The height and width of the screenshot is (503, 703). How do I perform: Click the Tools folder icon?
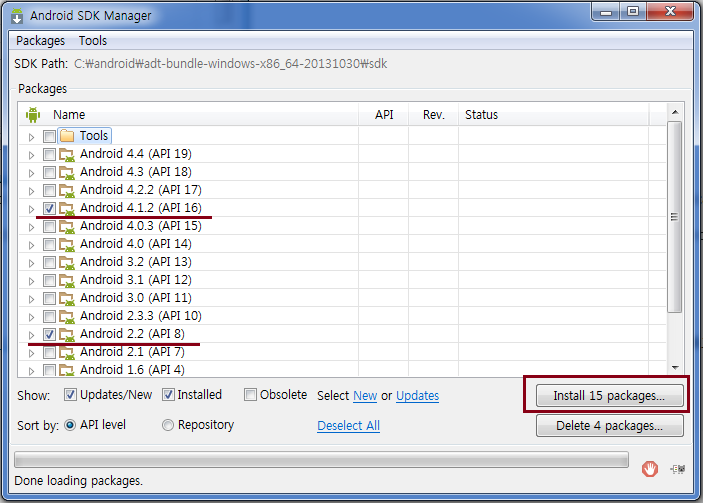(67, 136)
